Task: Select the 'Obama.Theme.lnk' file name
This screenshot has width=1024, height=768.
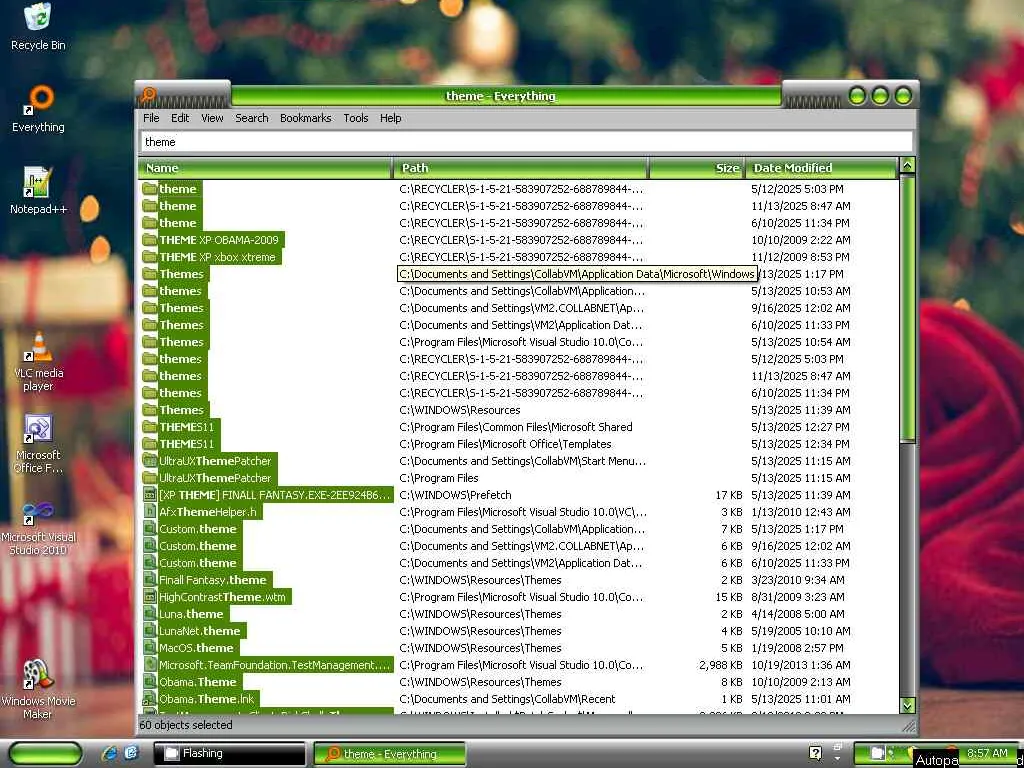Action: (x=207, y=698)
